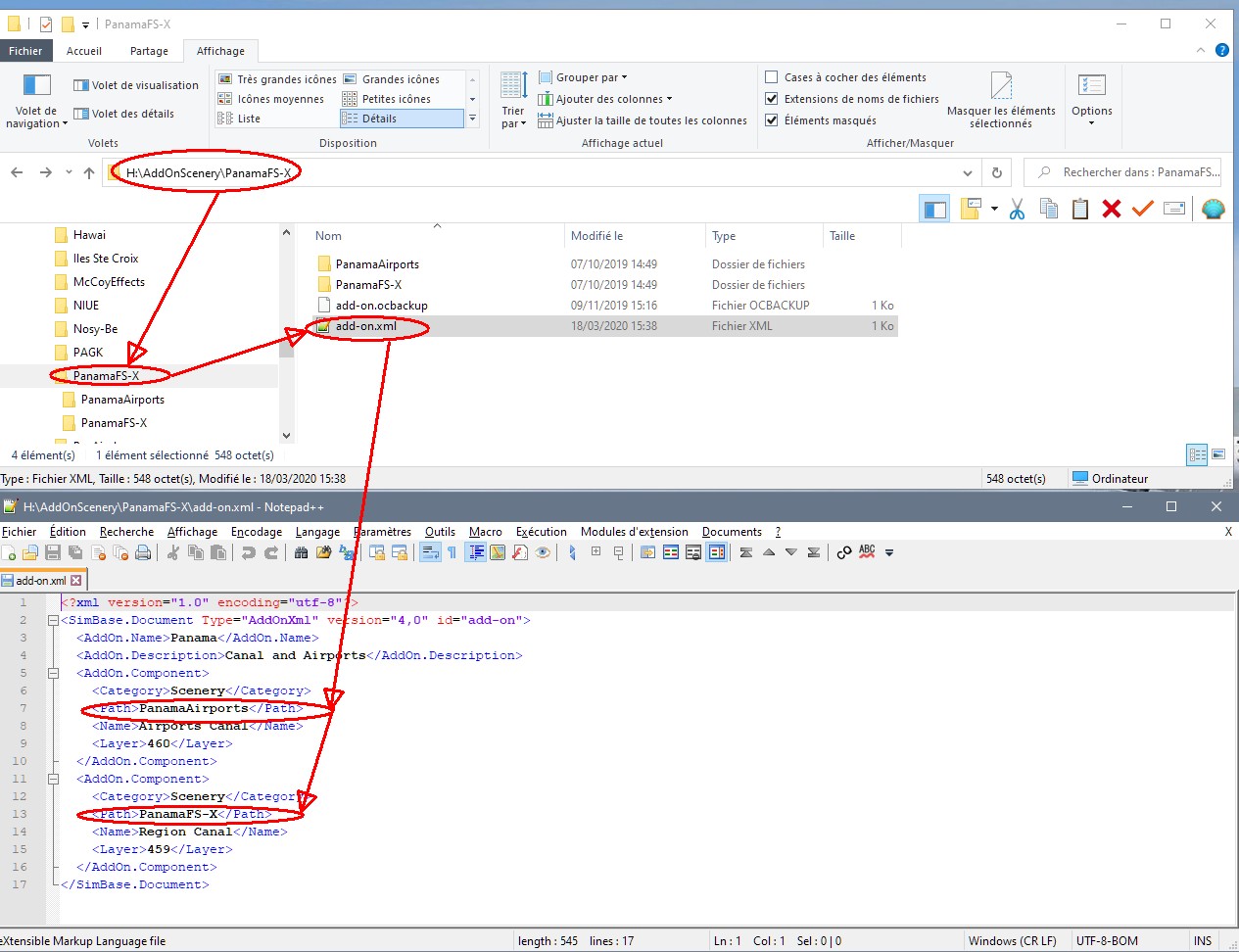Click the Explorer Forward arrow
This screenshot has width=1239, height=952.
[x=45, y=172]
